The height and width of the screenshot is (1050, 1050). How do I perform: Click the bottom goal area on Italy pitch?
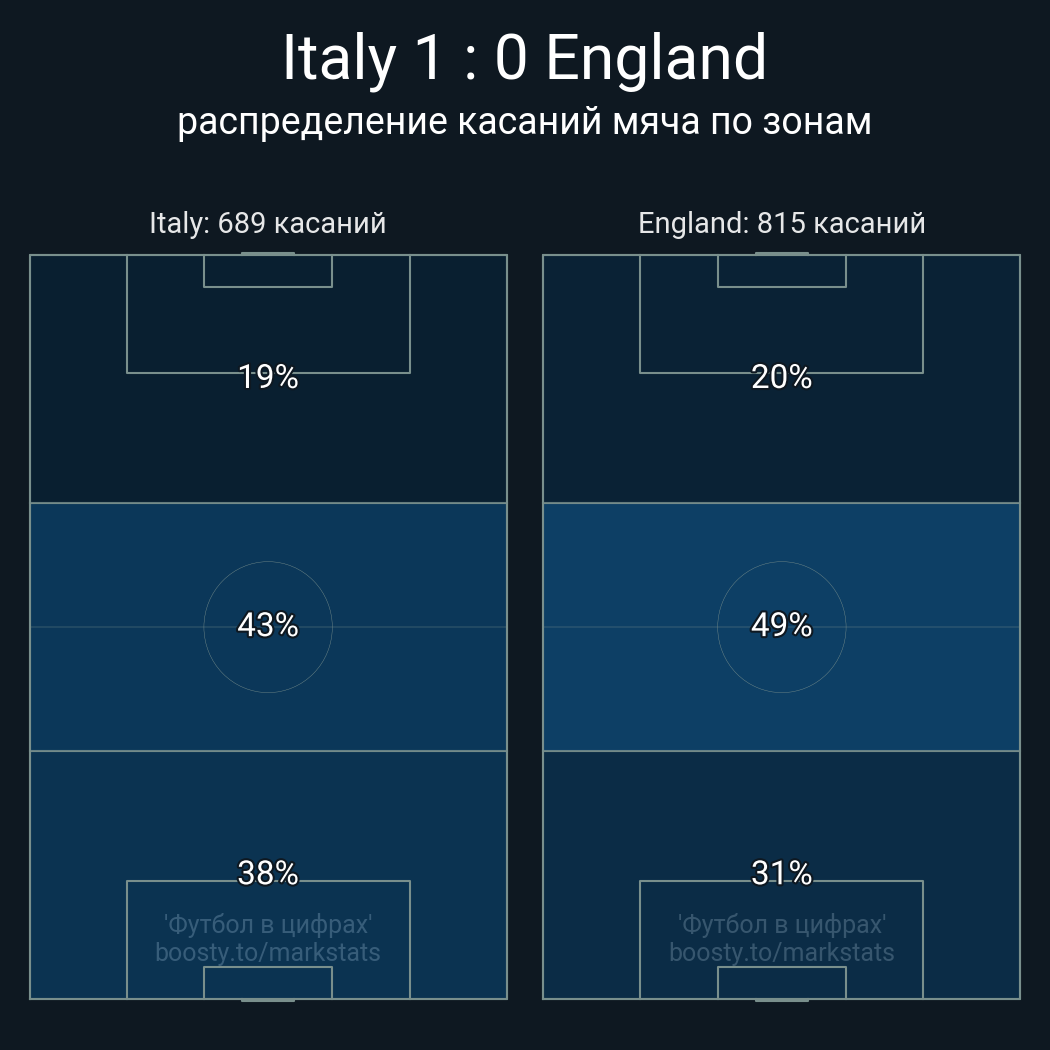pos(268,982)
